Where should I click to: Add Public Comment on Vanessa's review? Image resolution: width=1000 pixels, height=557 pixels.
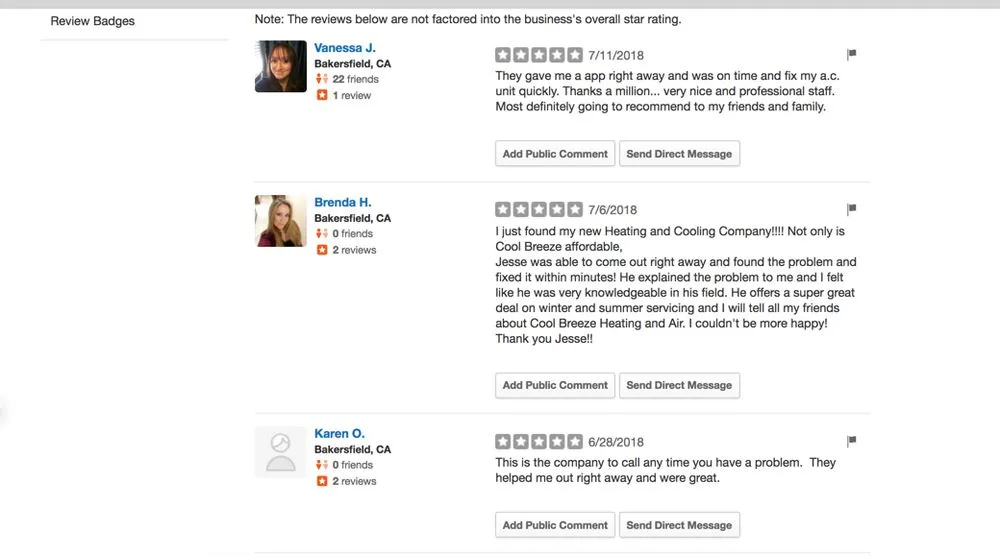tap(555, 154)
